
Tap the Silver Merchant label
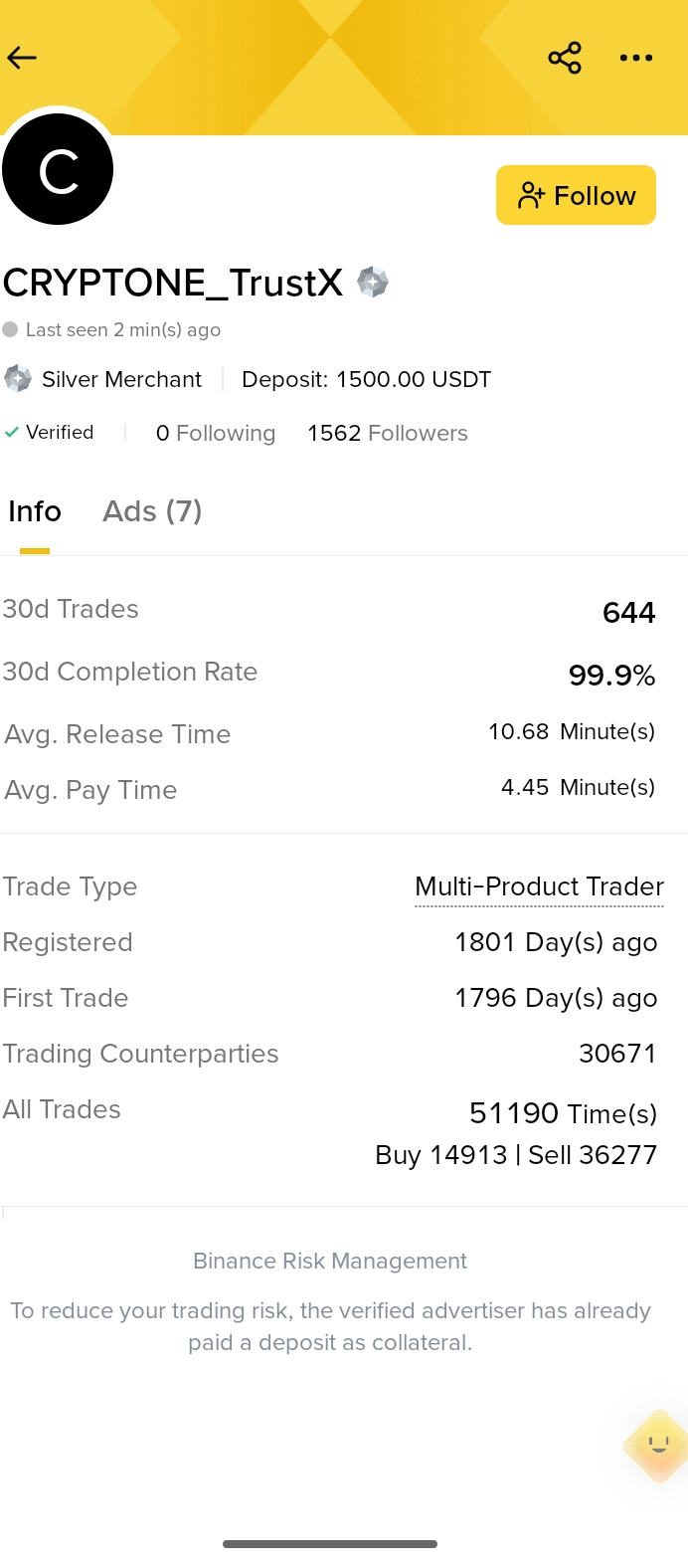[121, 379]
